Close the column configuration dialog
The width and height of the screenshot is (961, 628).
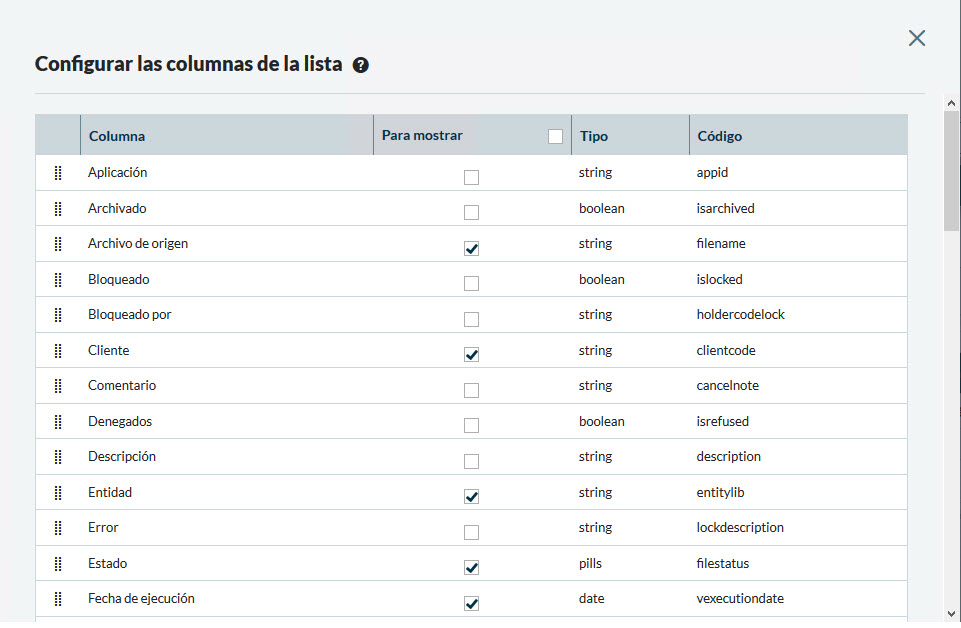pos(916,38)
